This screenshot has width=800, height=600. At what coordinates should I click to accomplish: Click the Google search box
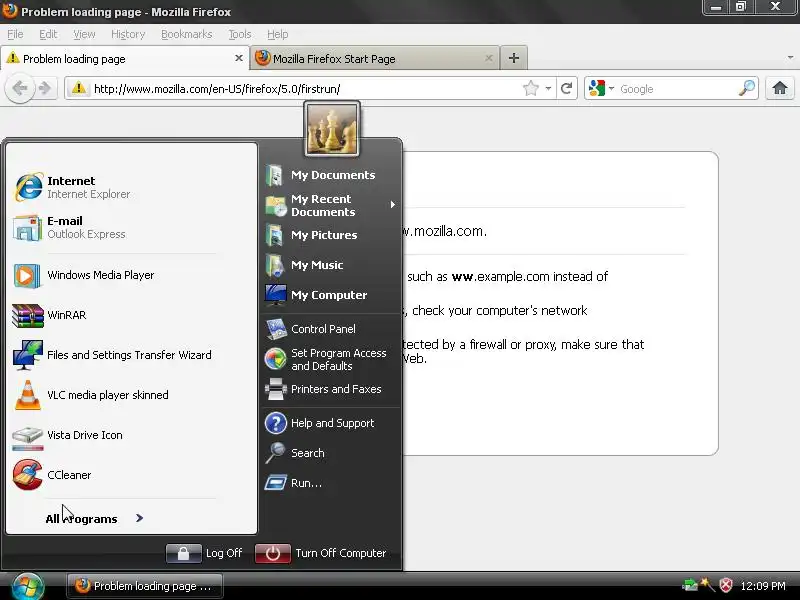click(677, 88)
